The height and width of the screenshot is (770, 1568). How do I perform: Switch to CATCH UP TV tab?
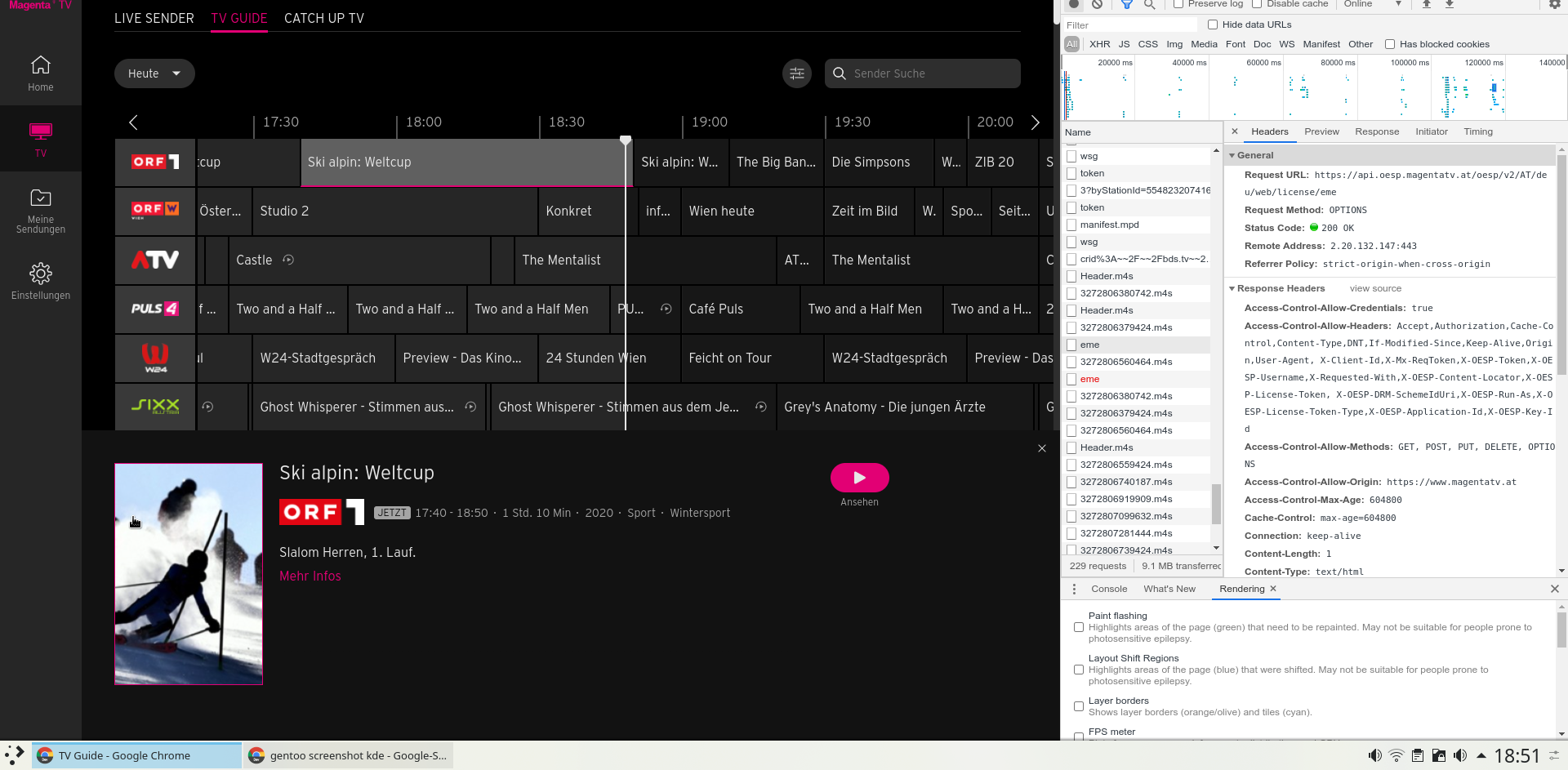(x=324, y=18)
